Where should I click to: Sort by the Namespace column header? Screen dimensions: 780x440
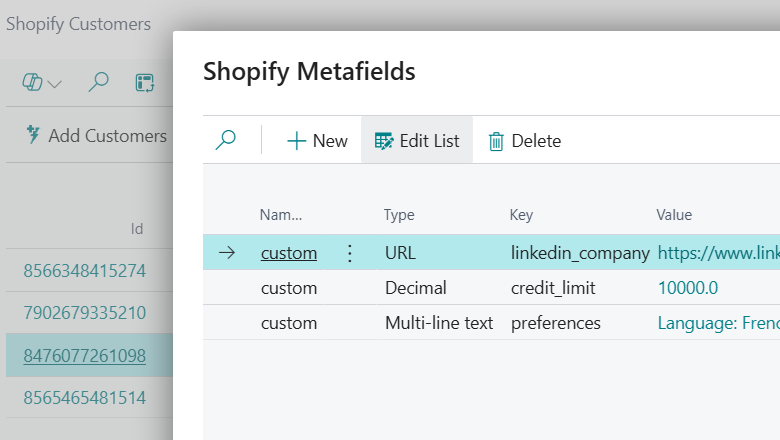click(281, 215)
